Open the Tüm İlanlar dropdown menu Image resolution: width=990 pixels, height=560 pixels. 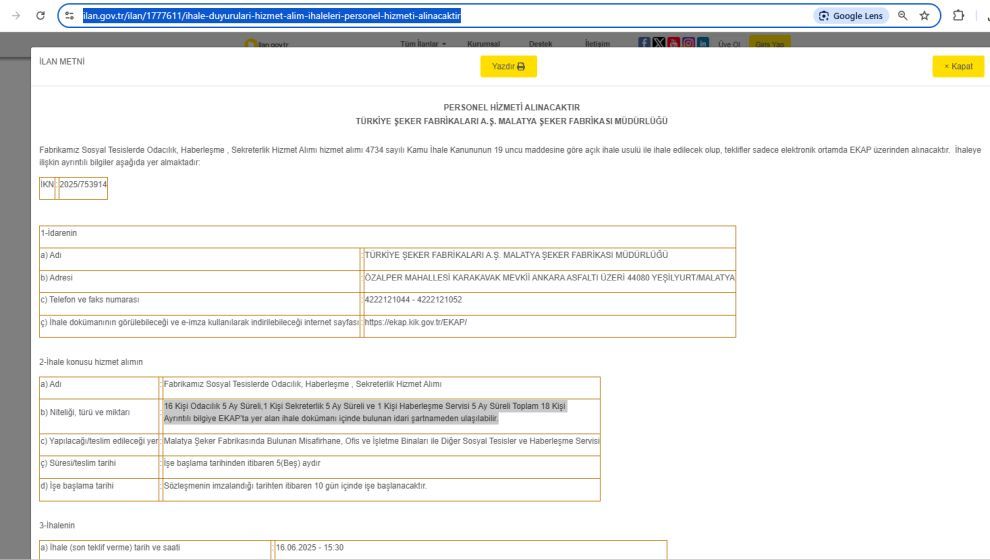(x=423, y=44)
